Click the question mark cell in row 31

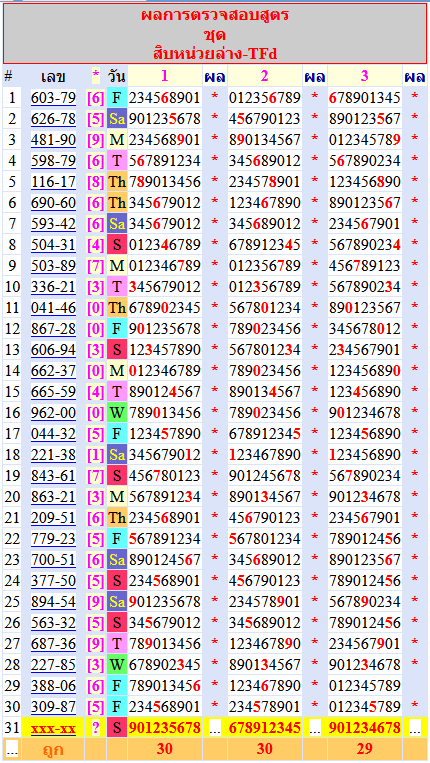click(96, 728)
